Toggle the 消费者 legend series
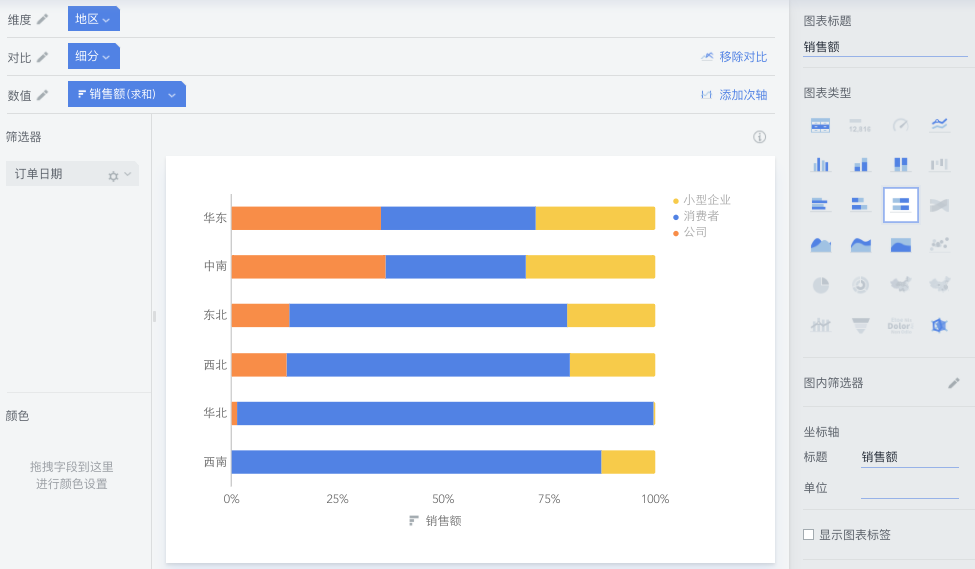This screenshot has height=569, width=975. coord(696,216)
